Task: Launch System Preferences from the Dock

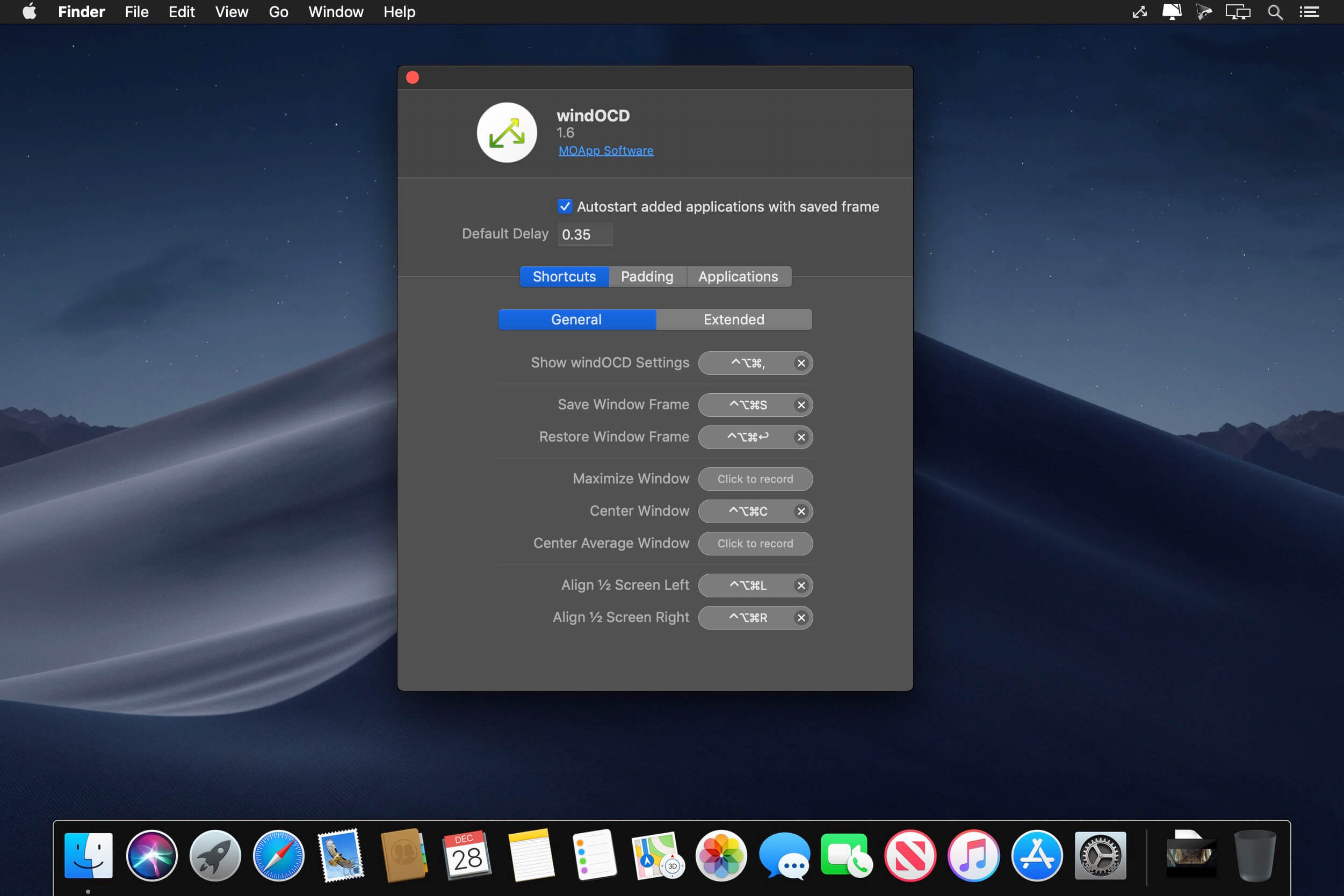Action: point(1100,855)
